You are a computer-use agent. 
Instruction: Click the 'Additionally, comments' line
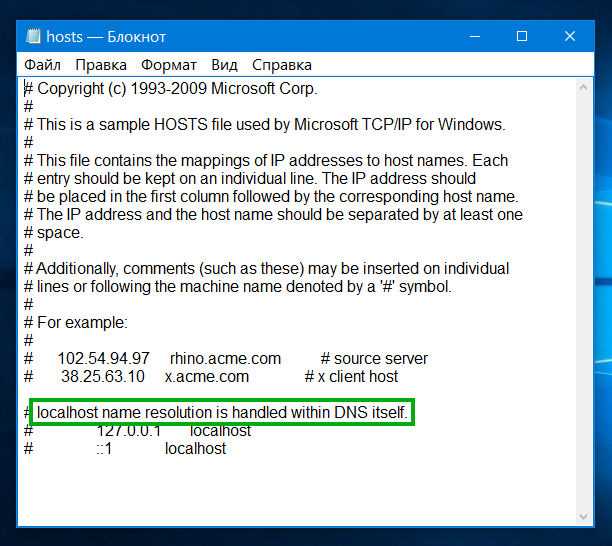tap(267, 269)
